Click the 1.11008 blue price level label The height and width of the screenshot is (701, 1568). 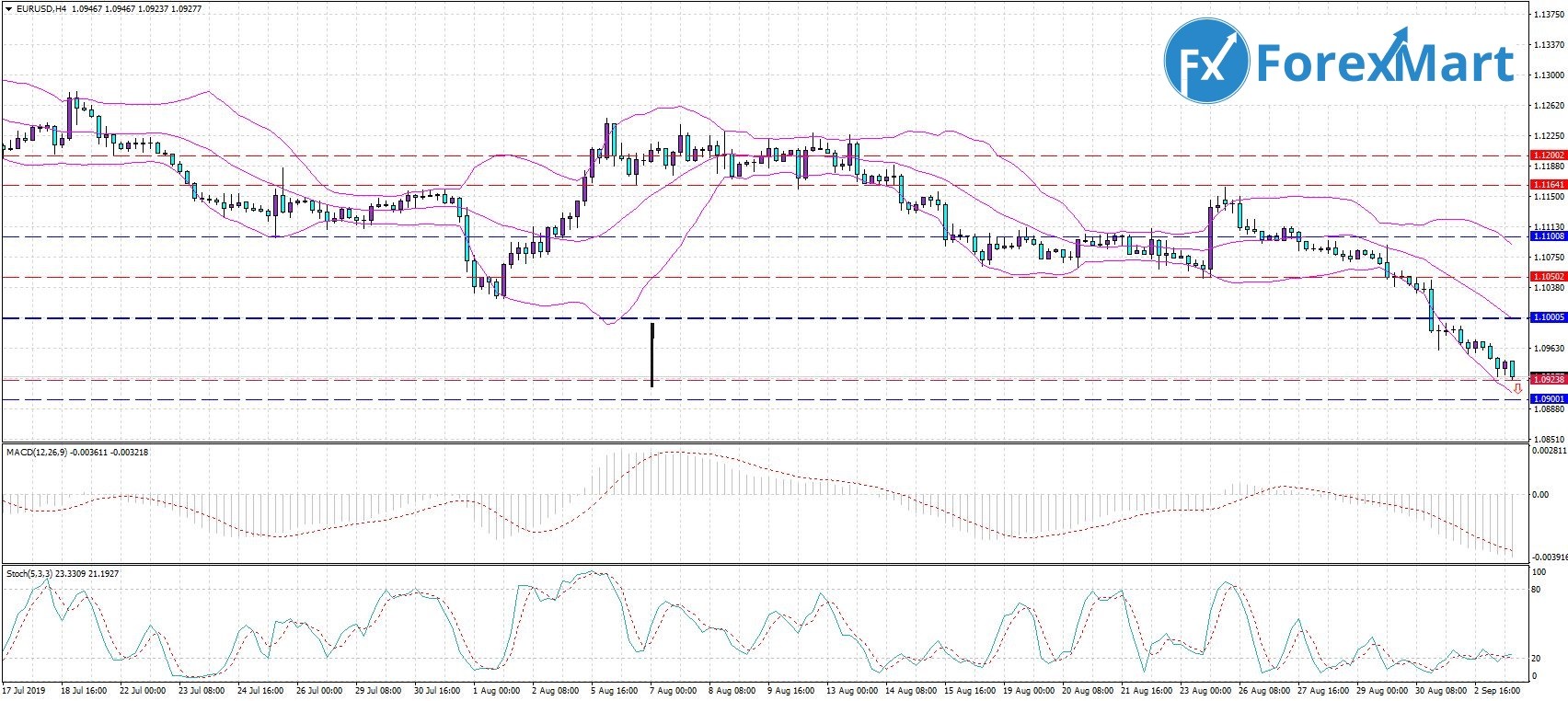point(1547,236)
